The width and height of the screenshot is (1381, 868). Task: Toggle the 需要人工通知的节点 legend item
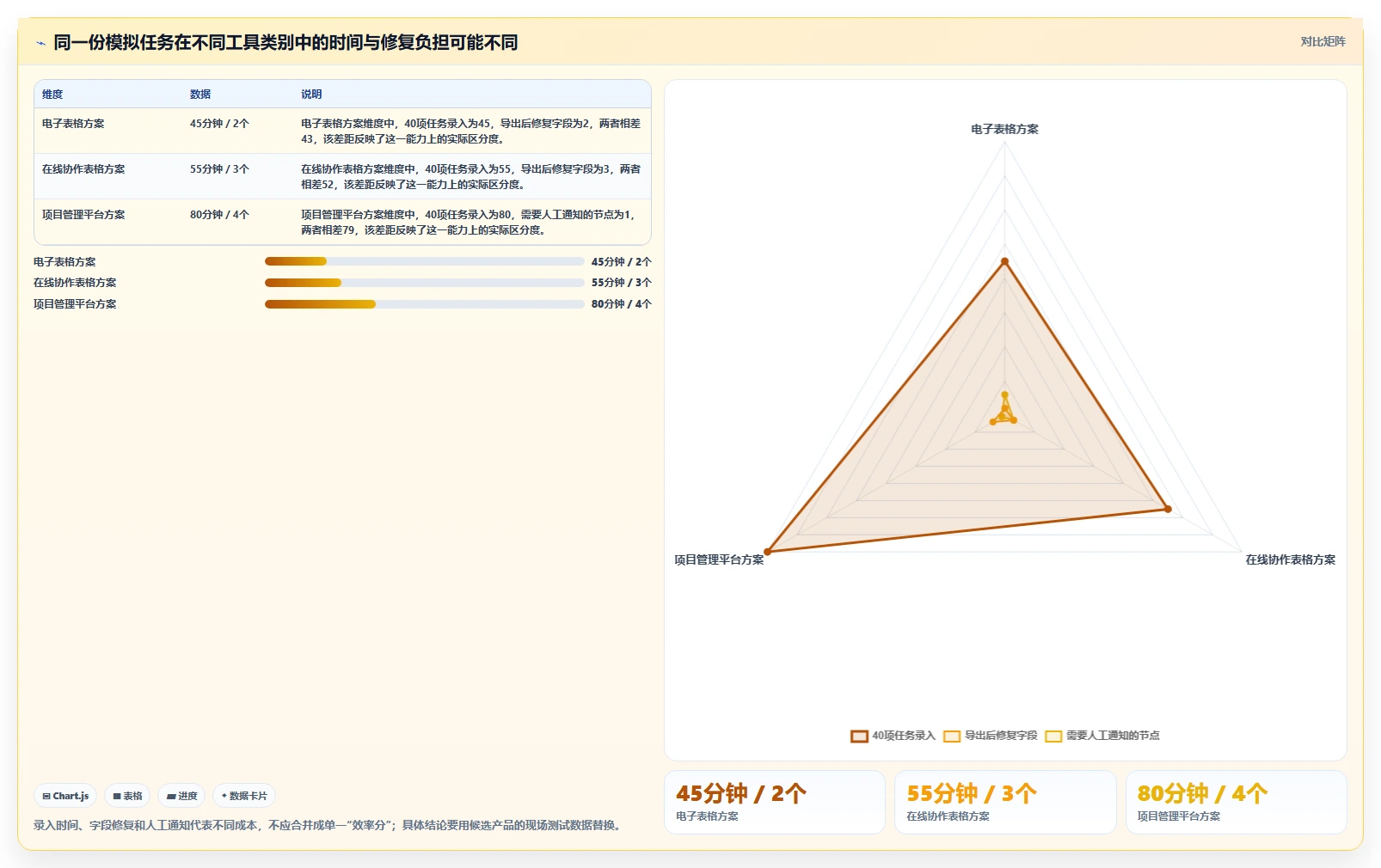click(1102, 736)
